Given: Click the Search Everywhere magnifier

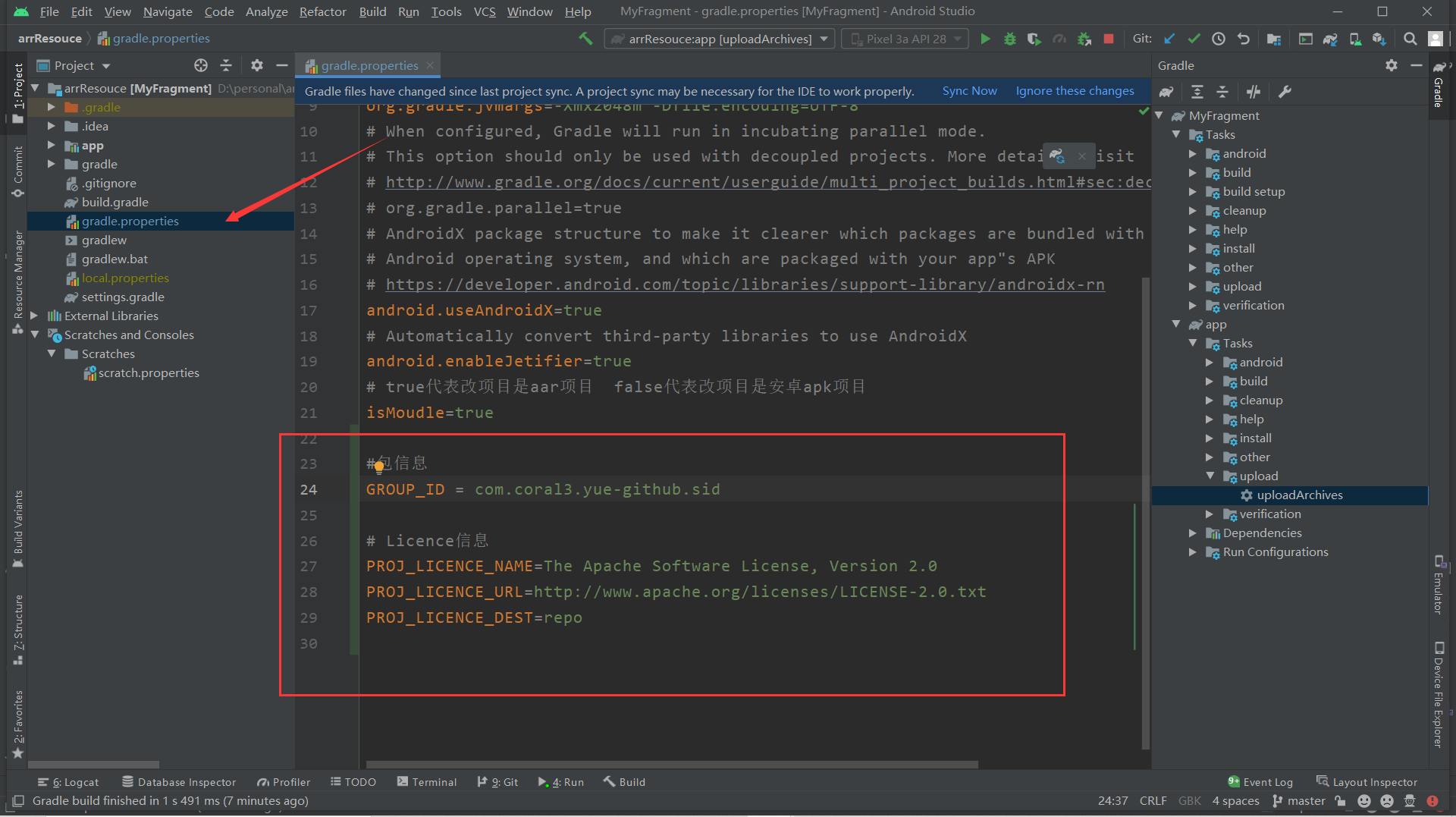Looking at the screenshot, I should tap(1410, 39).
